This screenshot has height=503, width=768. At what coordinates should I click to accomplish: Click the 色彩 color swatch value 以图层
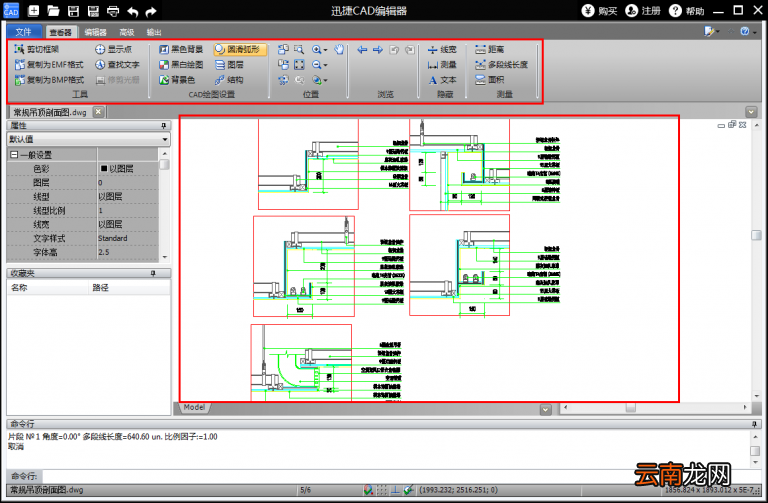[127, 168]
